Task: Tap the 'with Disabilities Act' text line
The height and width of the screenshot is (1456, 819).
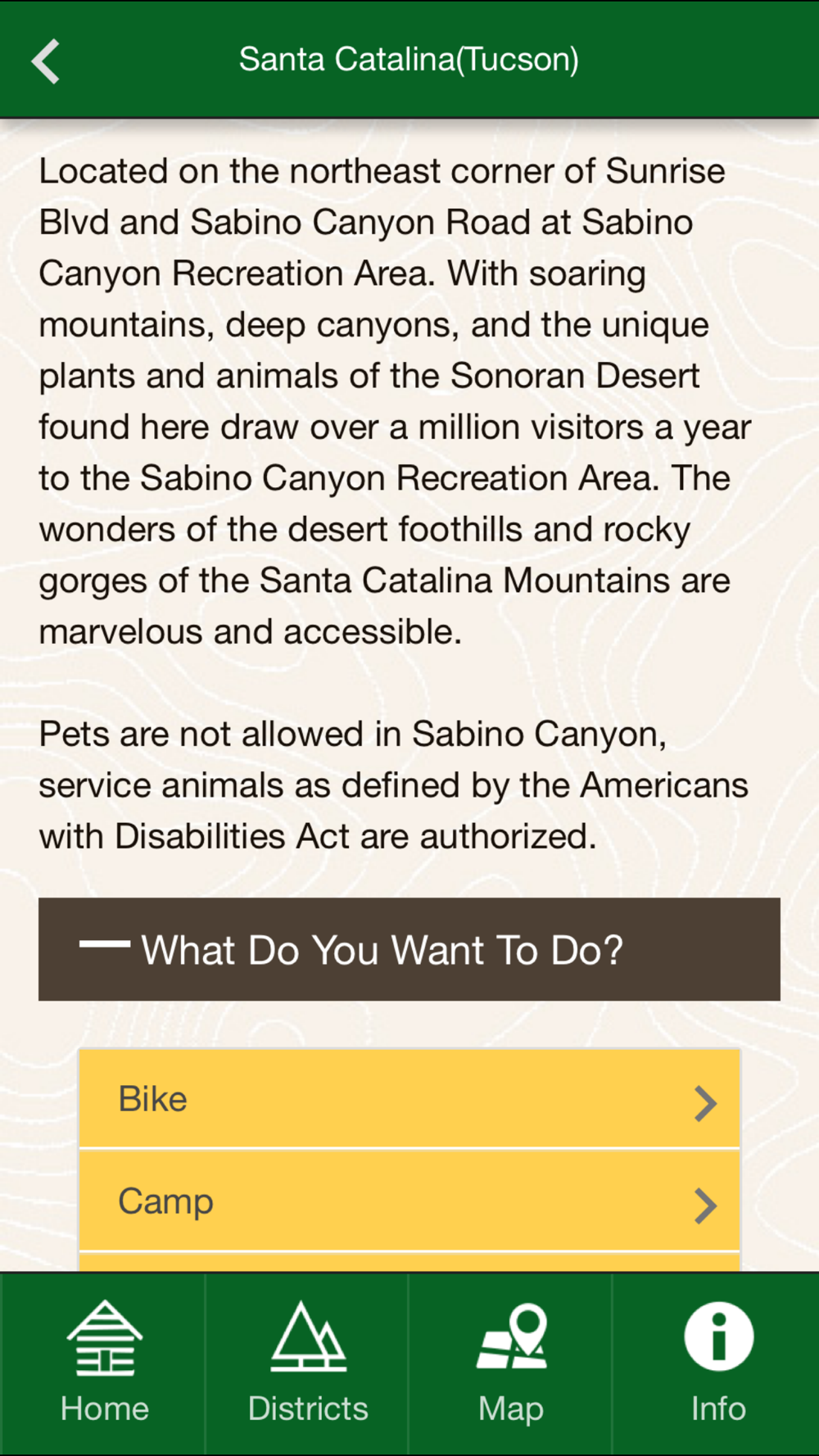Action: [x=317, y=837]
